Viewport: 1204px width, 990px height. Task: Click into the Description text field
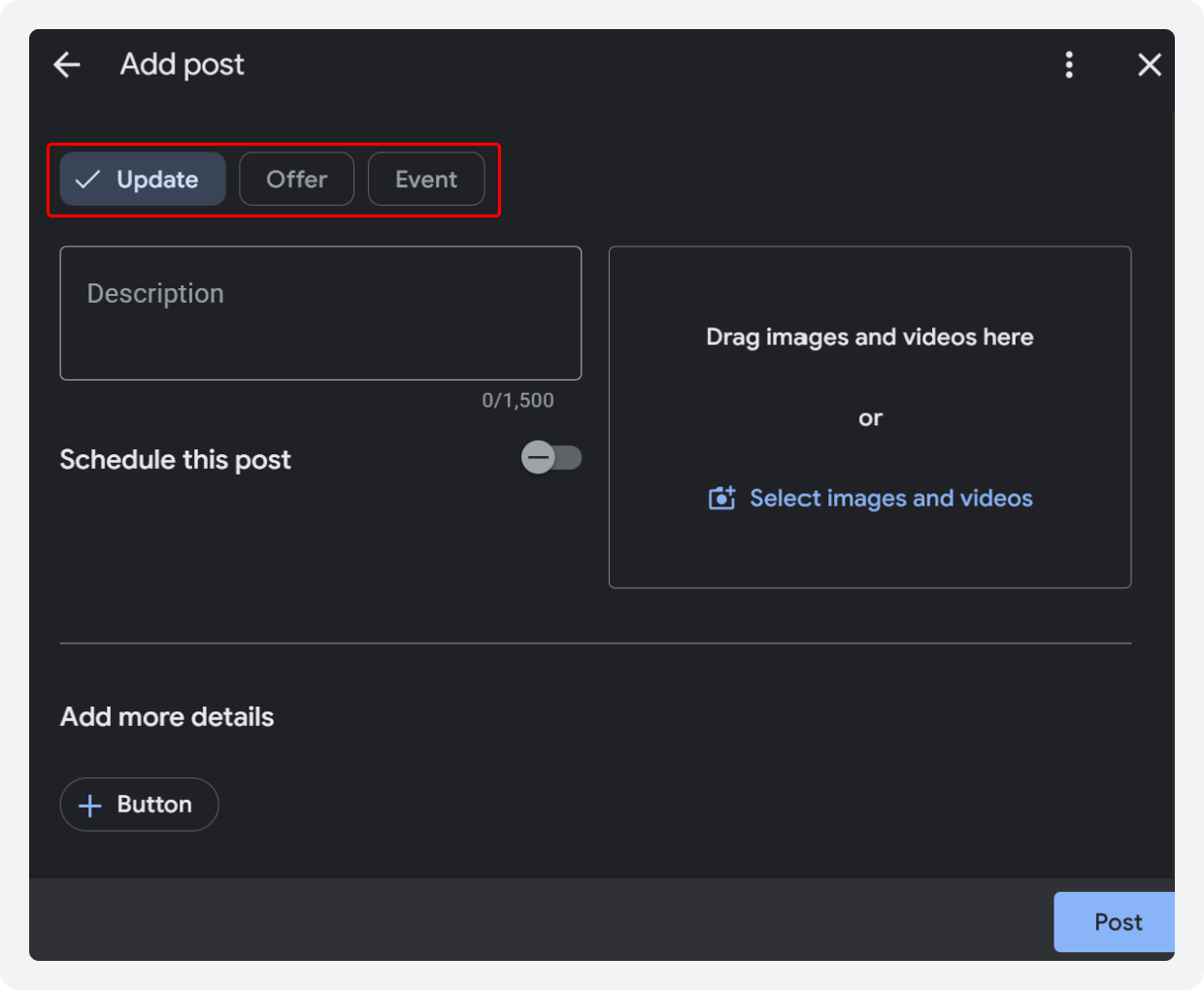320,313
